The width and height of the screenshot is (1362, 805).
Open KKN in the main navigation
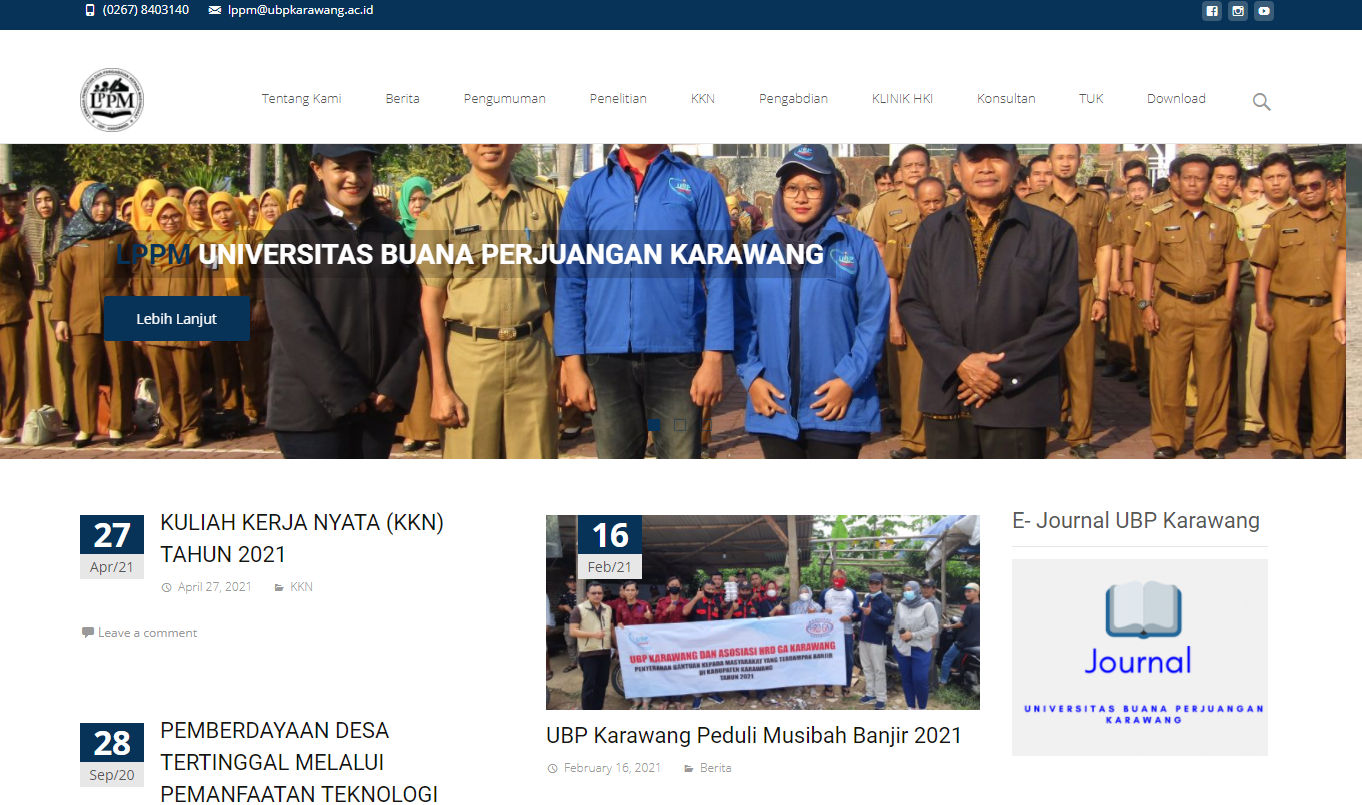pyautogui.click(x=703, y=98)
